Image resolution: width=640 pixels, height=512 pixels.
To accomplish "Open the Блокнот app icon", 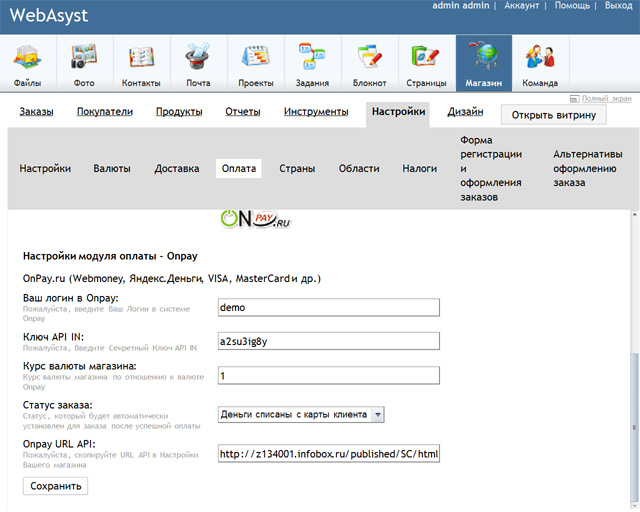I will pos(369,63).
